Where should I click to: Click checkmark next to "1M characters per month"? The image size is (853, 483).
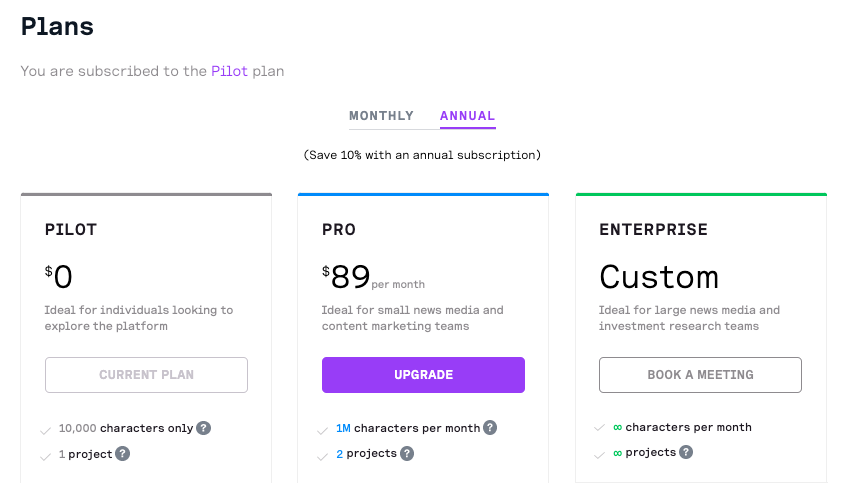[322, 431]
